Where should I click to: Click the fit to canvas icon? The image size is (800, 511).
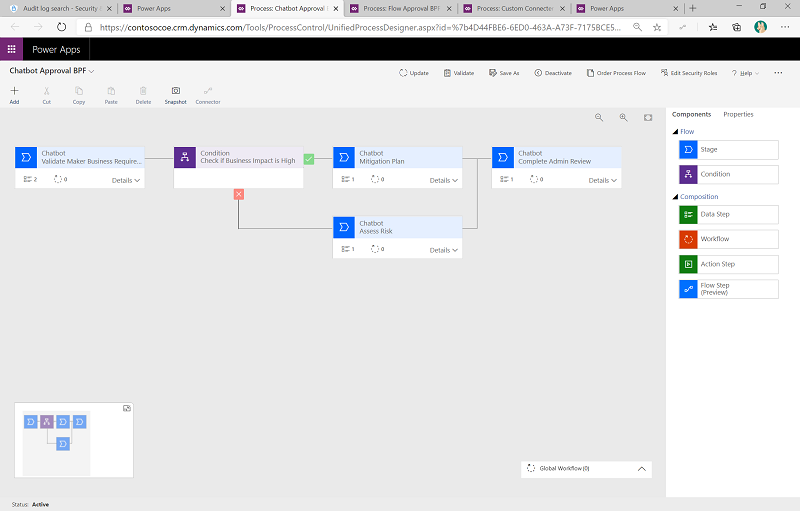coord(648,117)
